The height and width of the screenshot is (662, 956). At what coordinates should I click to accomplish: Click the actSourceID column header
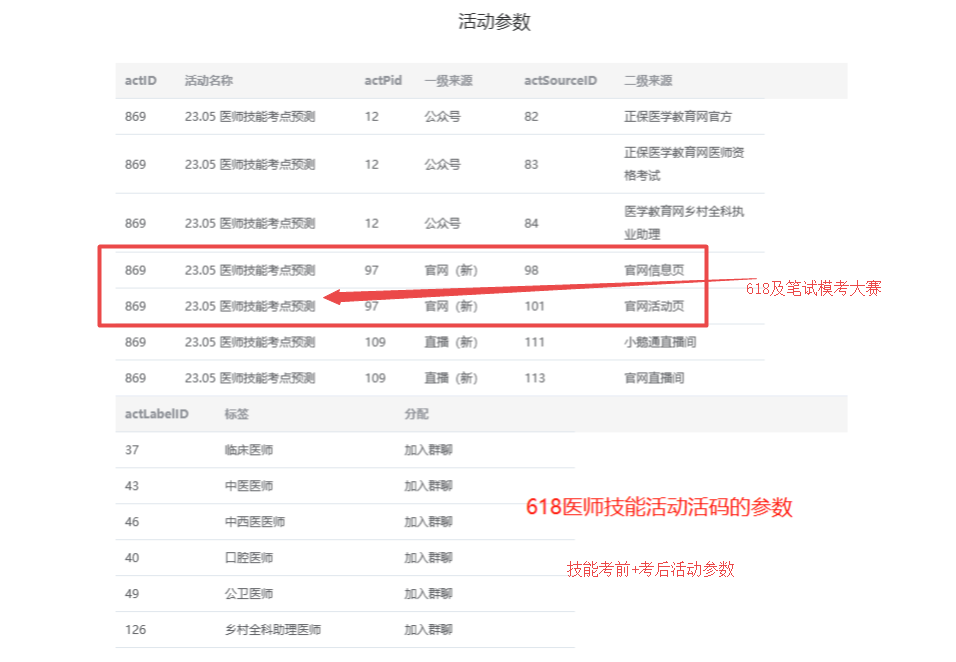click(x=560, y=80)
